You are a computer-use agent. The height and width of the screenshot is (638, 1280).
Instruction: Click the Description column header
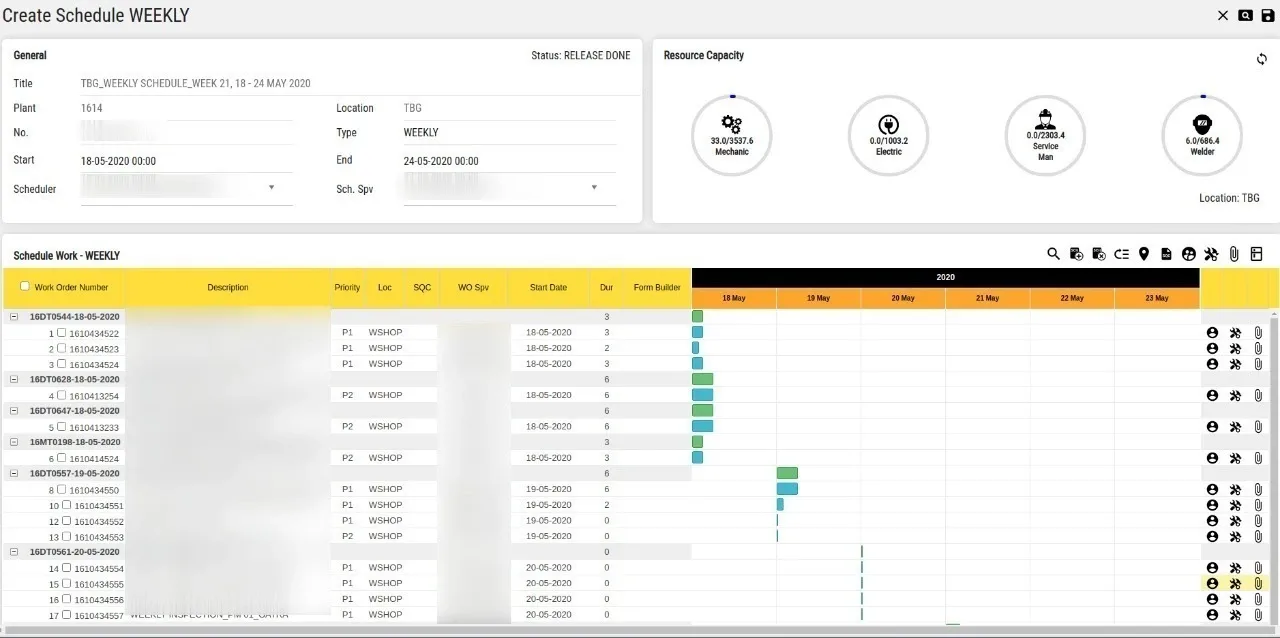click(228, 288)
